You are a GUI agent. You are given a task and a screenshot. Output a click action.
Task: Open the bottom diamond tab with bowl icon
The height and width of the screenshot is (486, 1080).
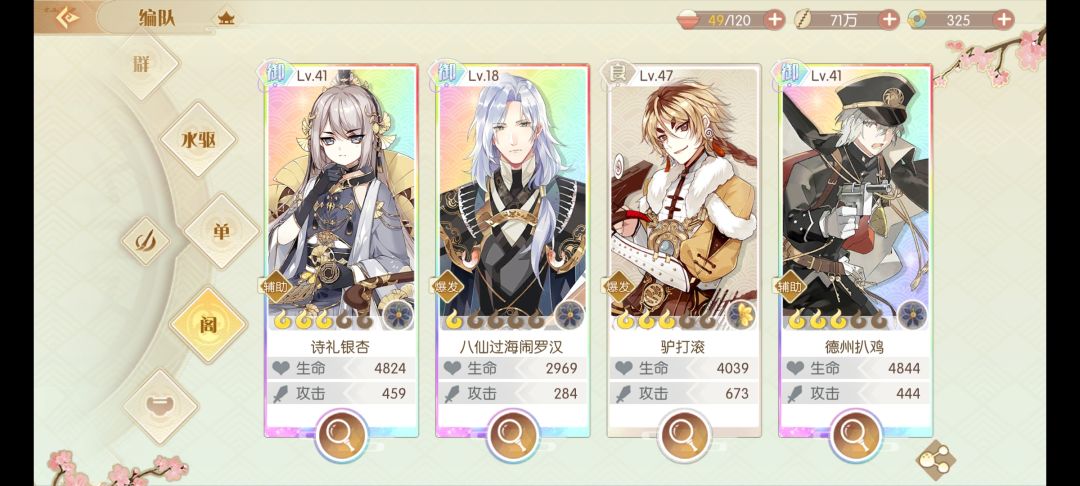click(x=160, y=406)
